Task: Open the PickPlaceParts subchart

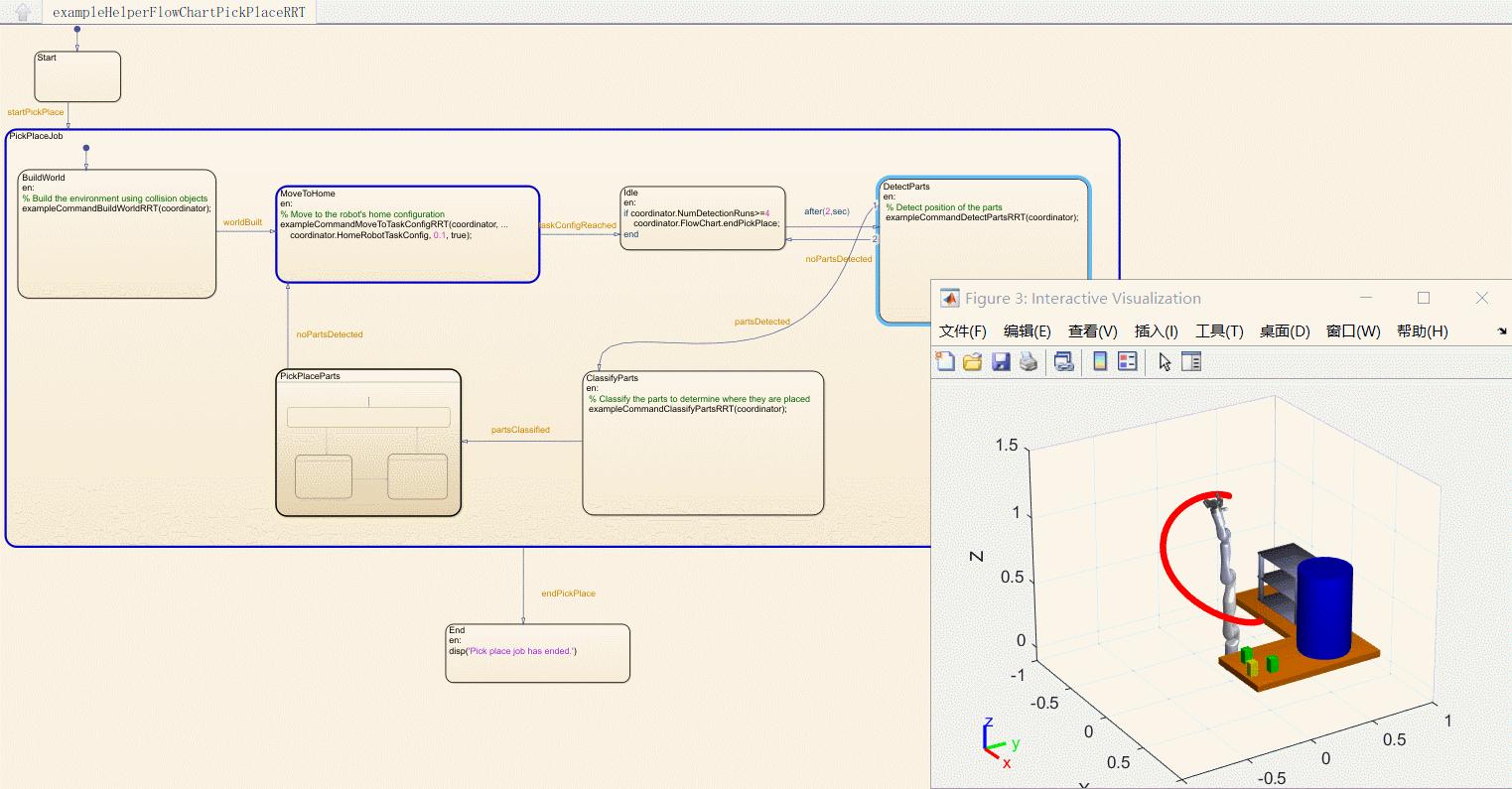Action: tap(367, 442)
